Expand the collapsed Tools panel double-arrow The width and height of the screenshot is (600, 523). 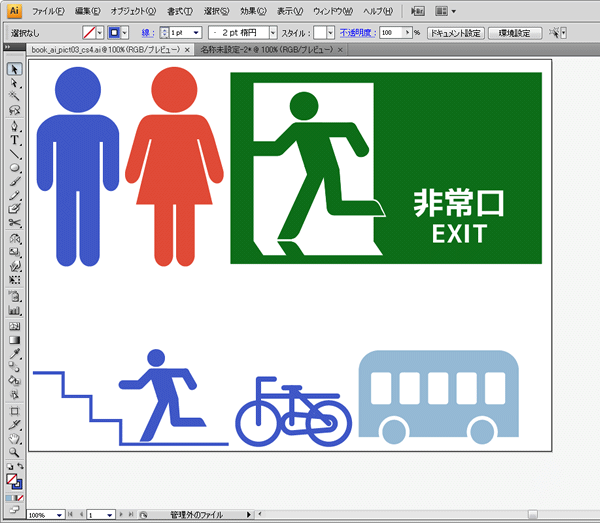(x=7, y=47)
